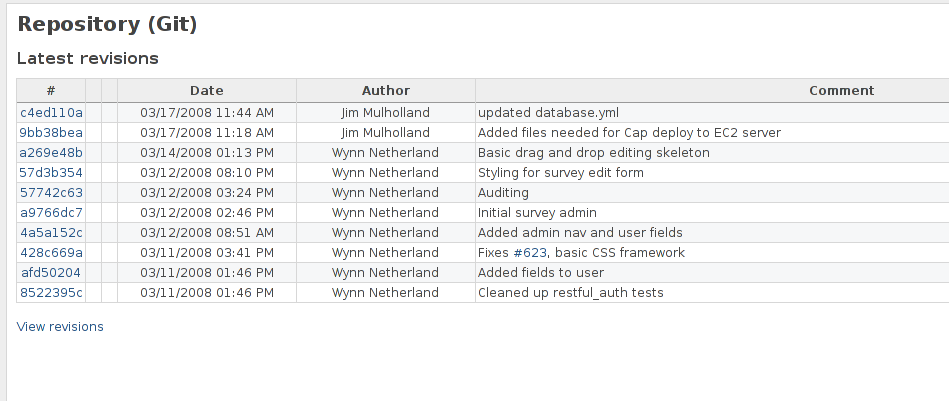949x401 pixels.
Task: Click the Latest revisions subheading
Action: tap(88, 59)
